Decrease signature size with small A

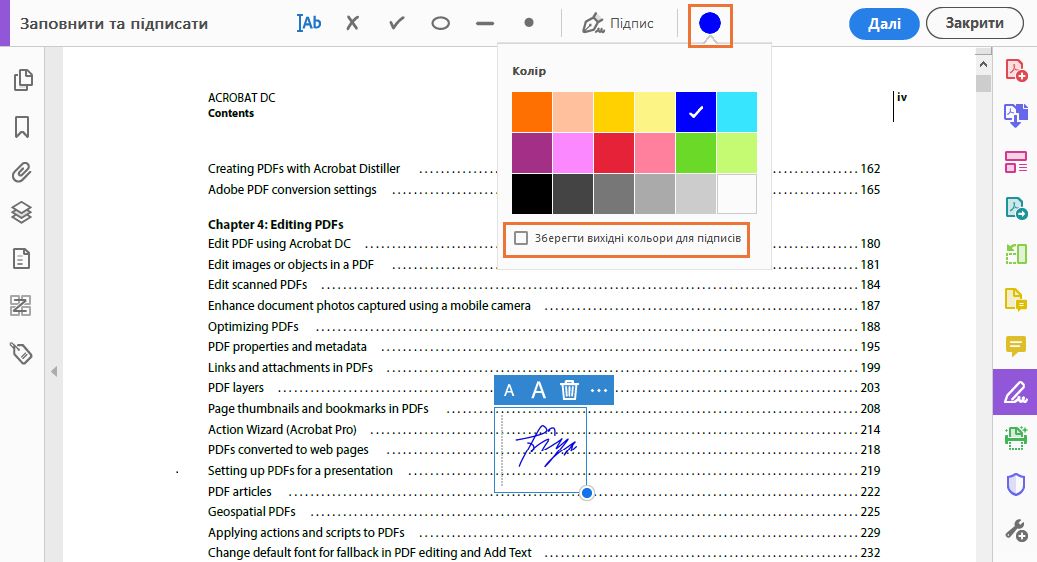[x=509, y=391]
